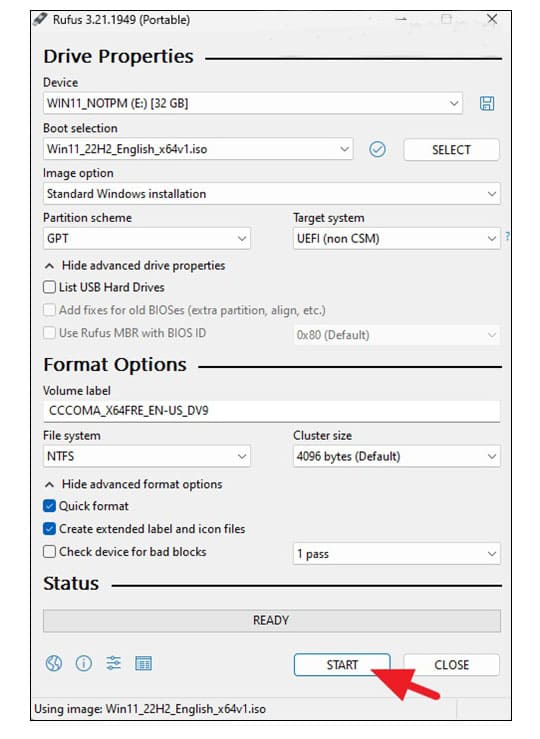Open the File system NTFS dropdown
The height and width of the screenshot is (739, 540).
click(147, 456)
